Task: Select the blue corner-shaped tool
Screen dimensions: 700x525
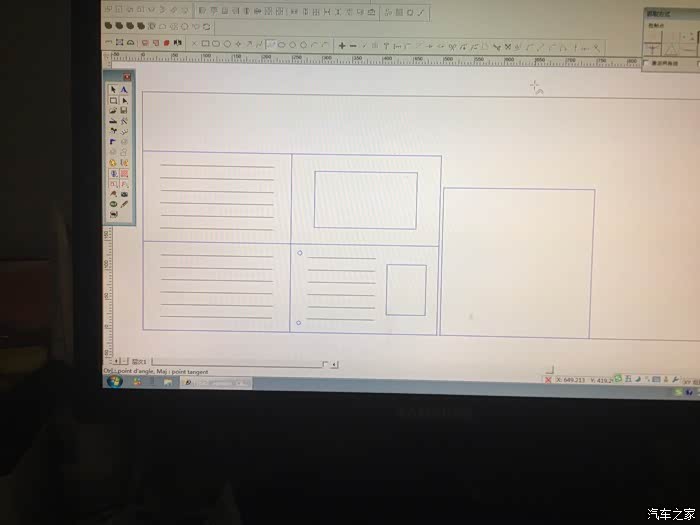Action: (113, 142)
